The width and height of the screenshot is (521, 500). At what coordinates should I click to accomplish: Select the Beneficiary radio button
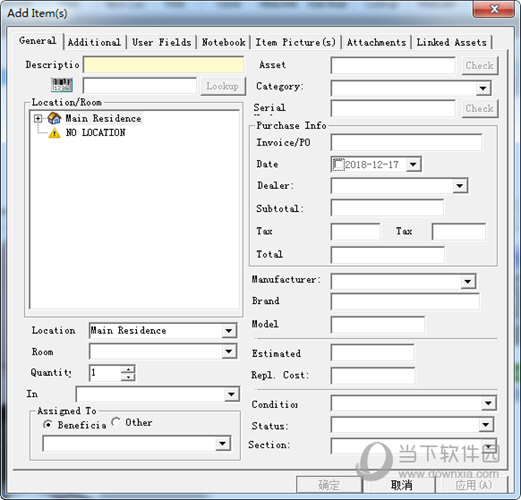point(48,424)
